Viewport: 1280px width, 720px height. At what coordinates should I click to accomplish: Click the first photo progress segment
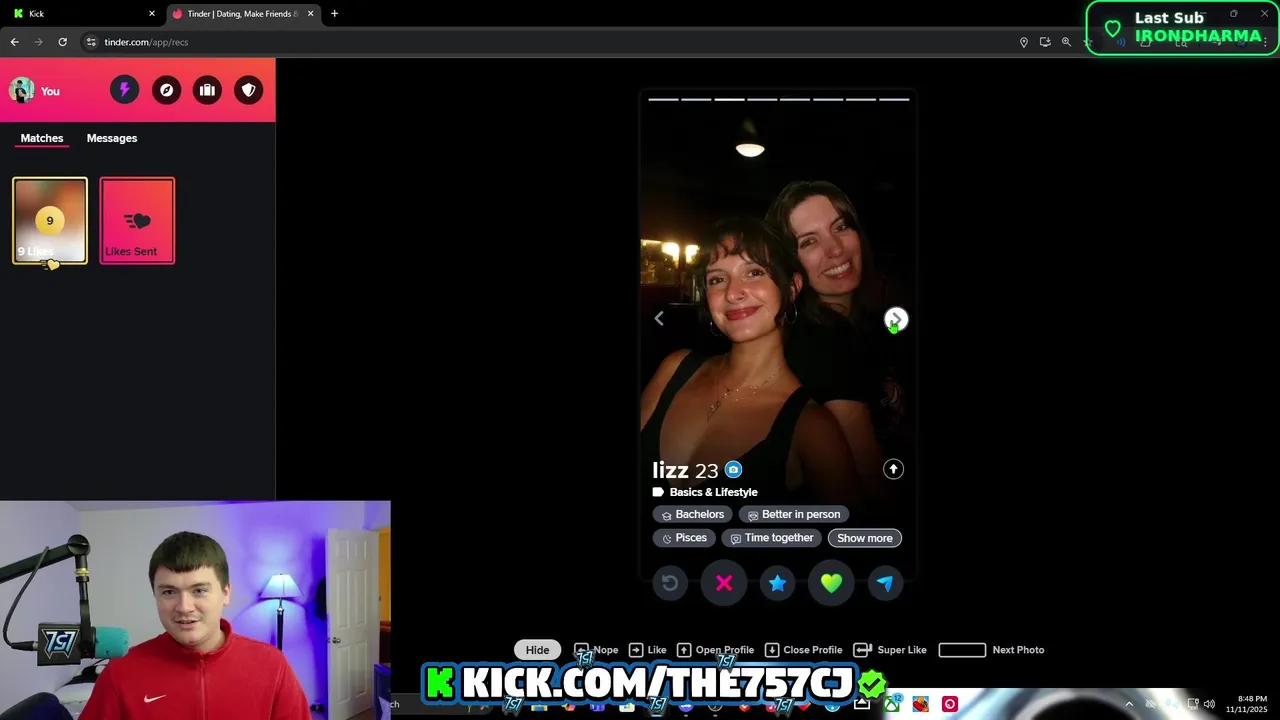663,99
